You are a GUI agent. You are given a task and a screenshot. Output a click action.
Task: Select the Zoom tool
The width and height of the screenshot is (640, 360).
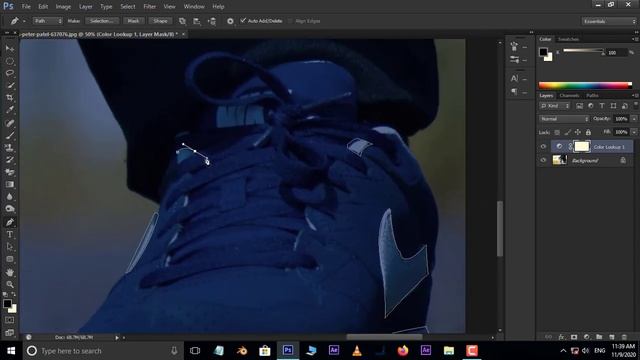[x=10, y=284]
